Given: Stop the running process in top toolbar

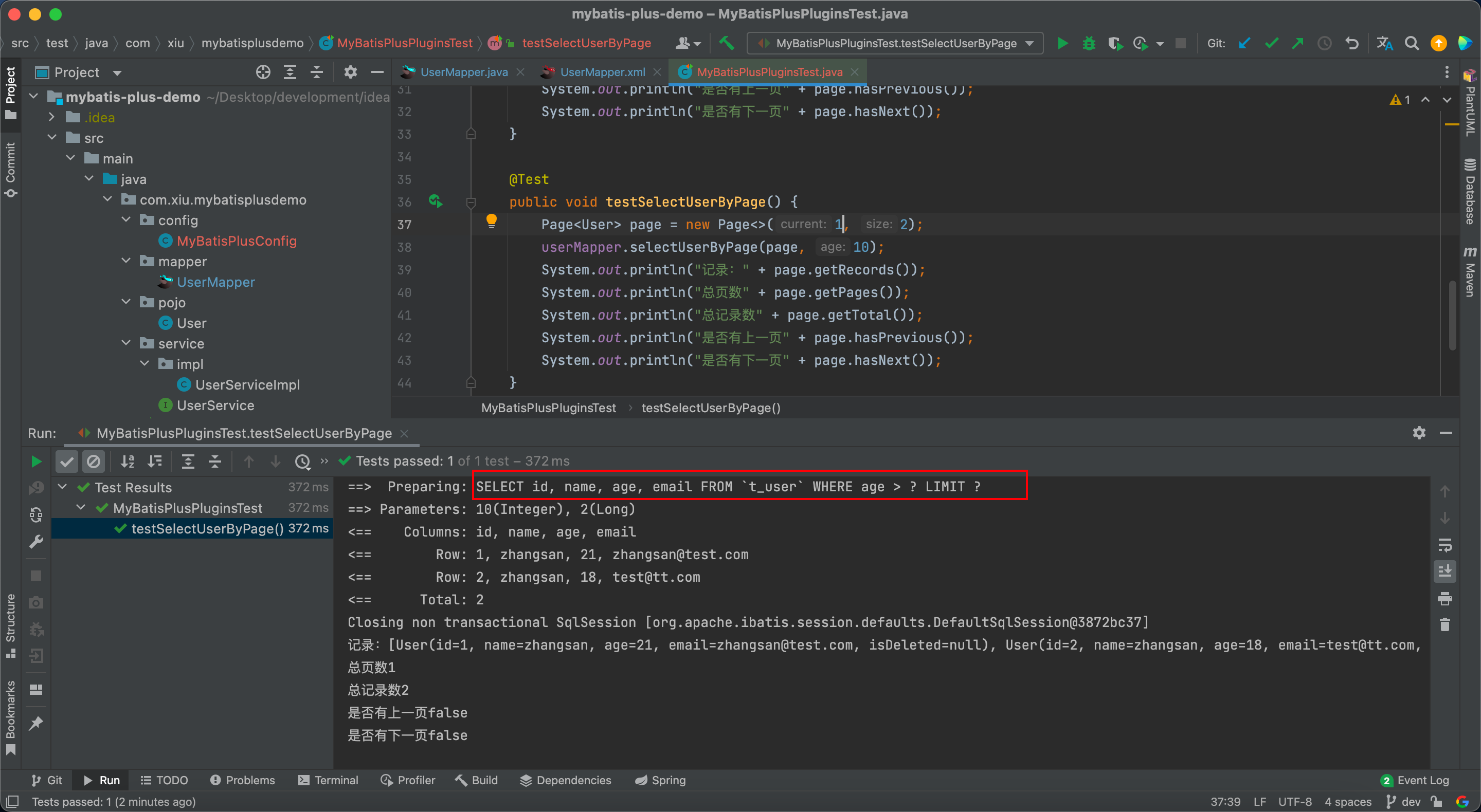Looking at the screenshot, I should point(1180,43).
